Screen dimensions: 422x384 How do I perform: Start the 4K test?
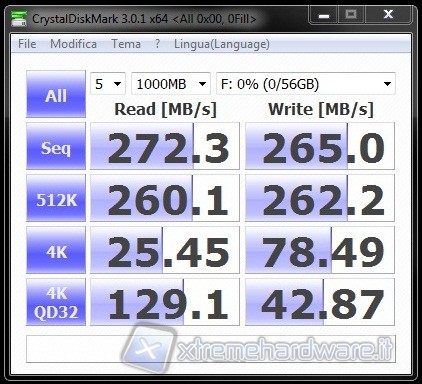tap(56, 250)
